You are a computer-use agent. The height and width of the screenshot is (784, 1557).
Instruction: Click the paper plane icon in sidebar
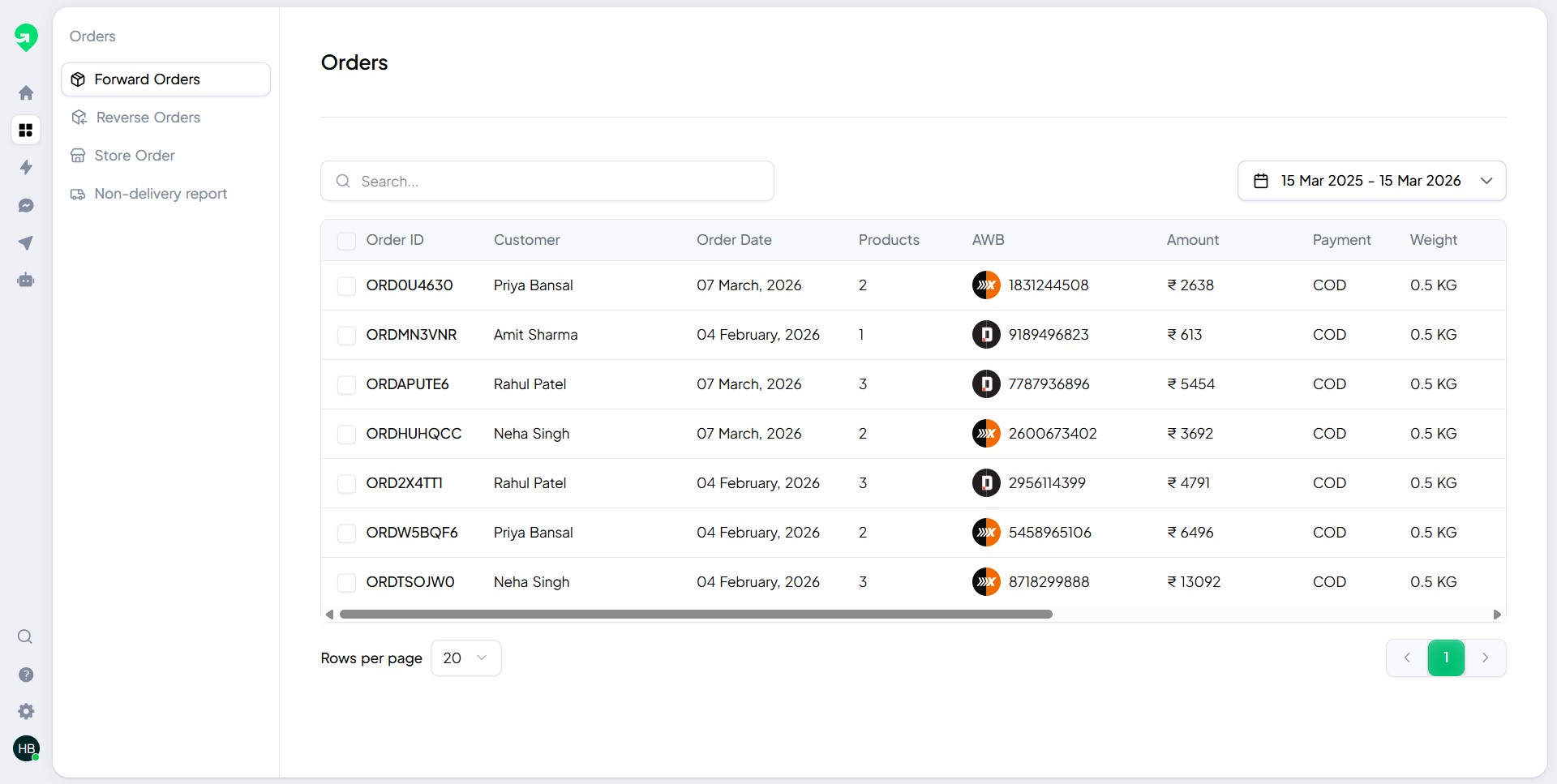[26, 242]
